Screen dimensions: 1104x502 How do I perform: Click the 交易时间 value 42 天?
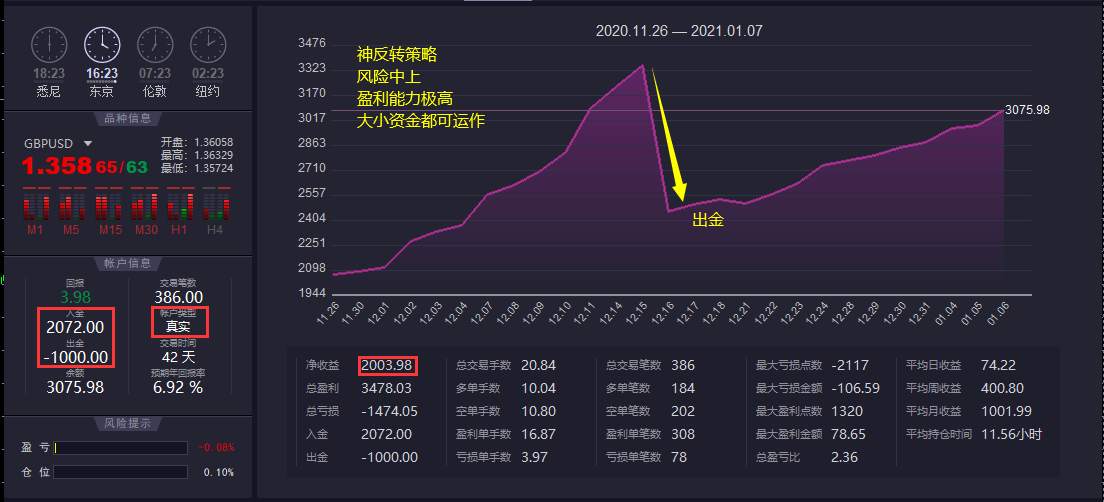coord(179,357)
